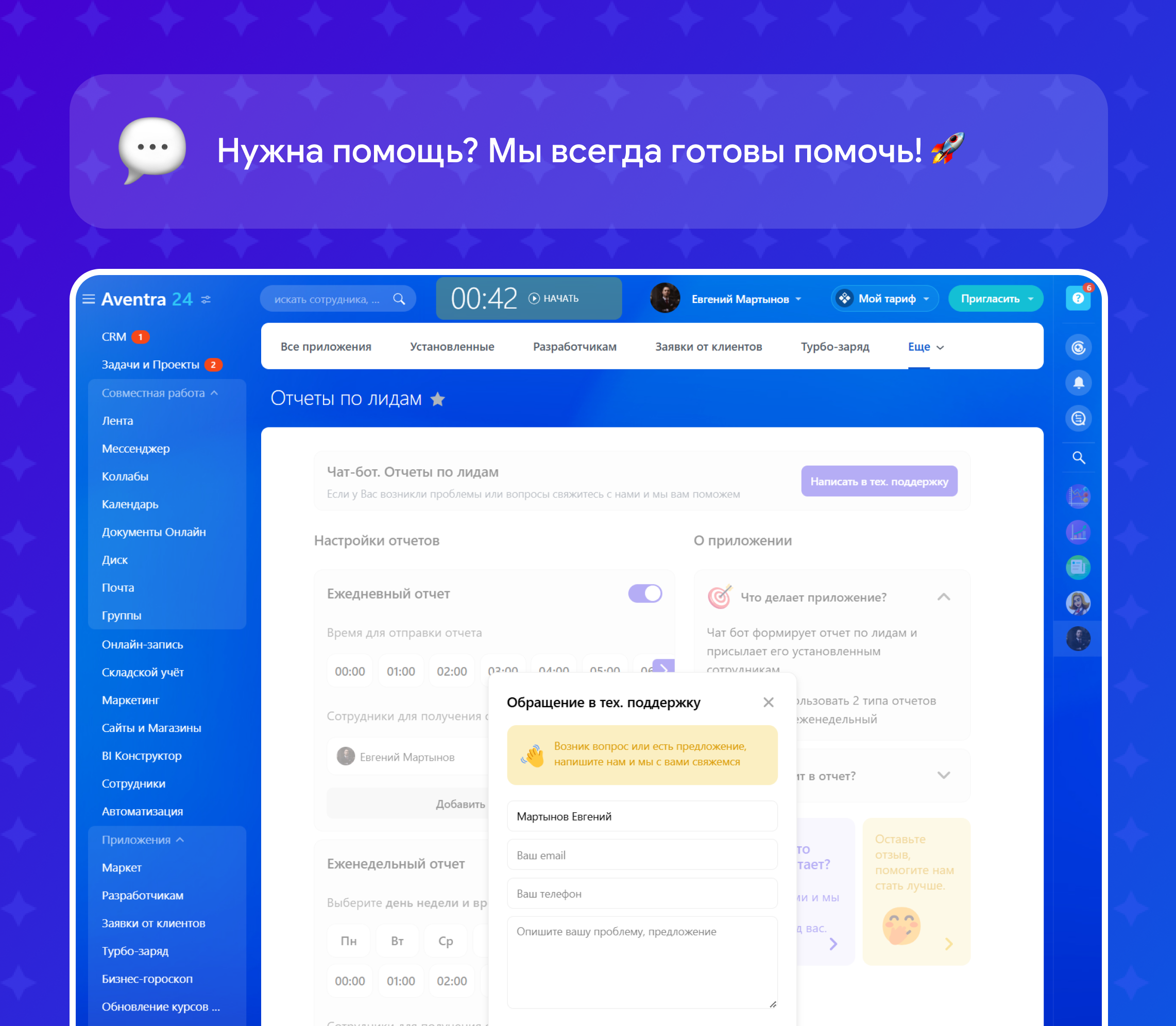Click the Ваш email input field
Screen dimensions: 1176x1026
click(642, 855)
